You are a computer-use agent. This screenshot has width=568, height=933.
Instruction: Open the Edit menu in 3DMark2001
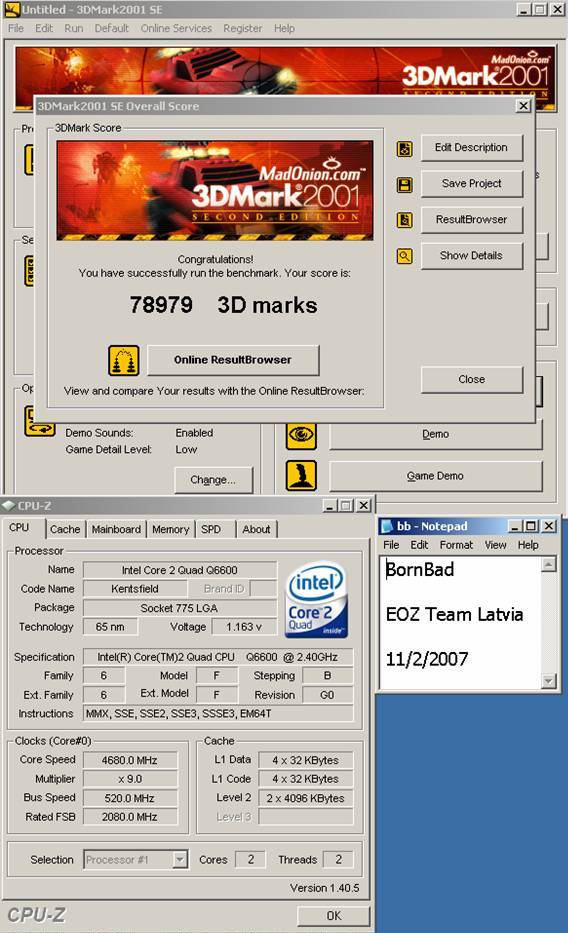pos(43,28)
